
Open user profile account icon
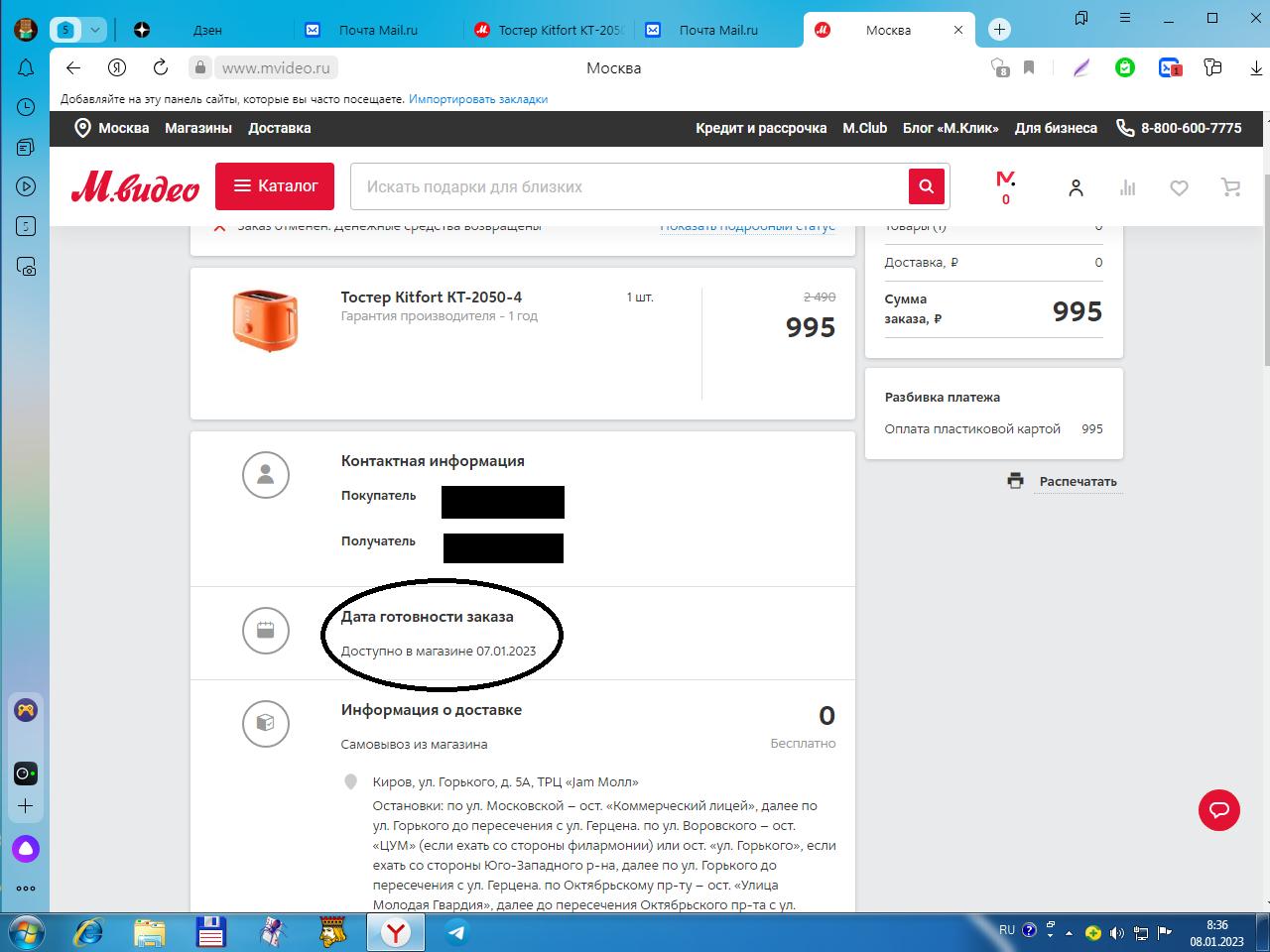[x=1076, y=187]
